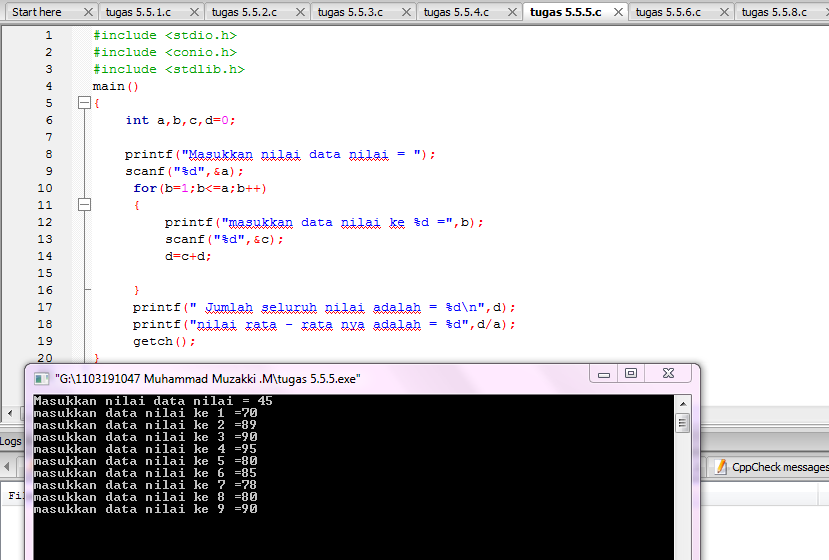Open the tugas 5.5.1.c tab
Screen dimensions: 829x560
click(x=138, y=12)
